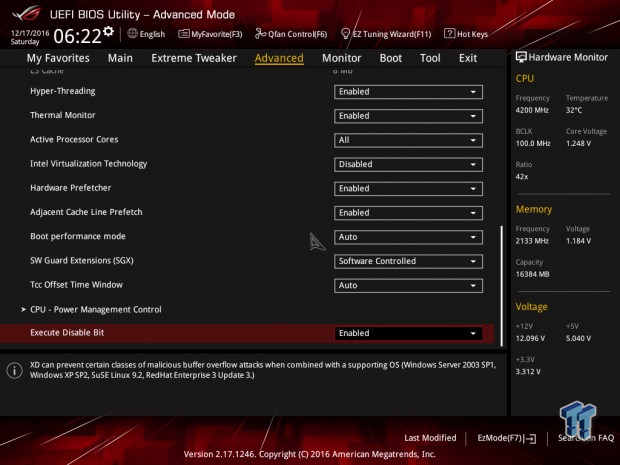The image size is (620, 465).
Task: Click Last Modified at the bottom
Action: 430,438
